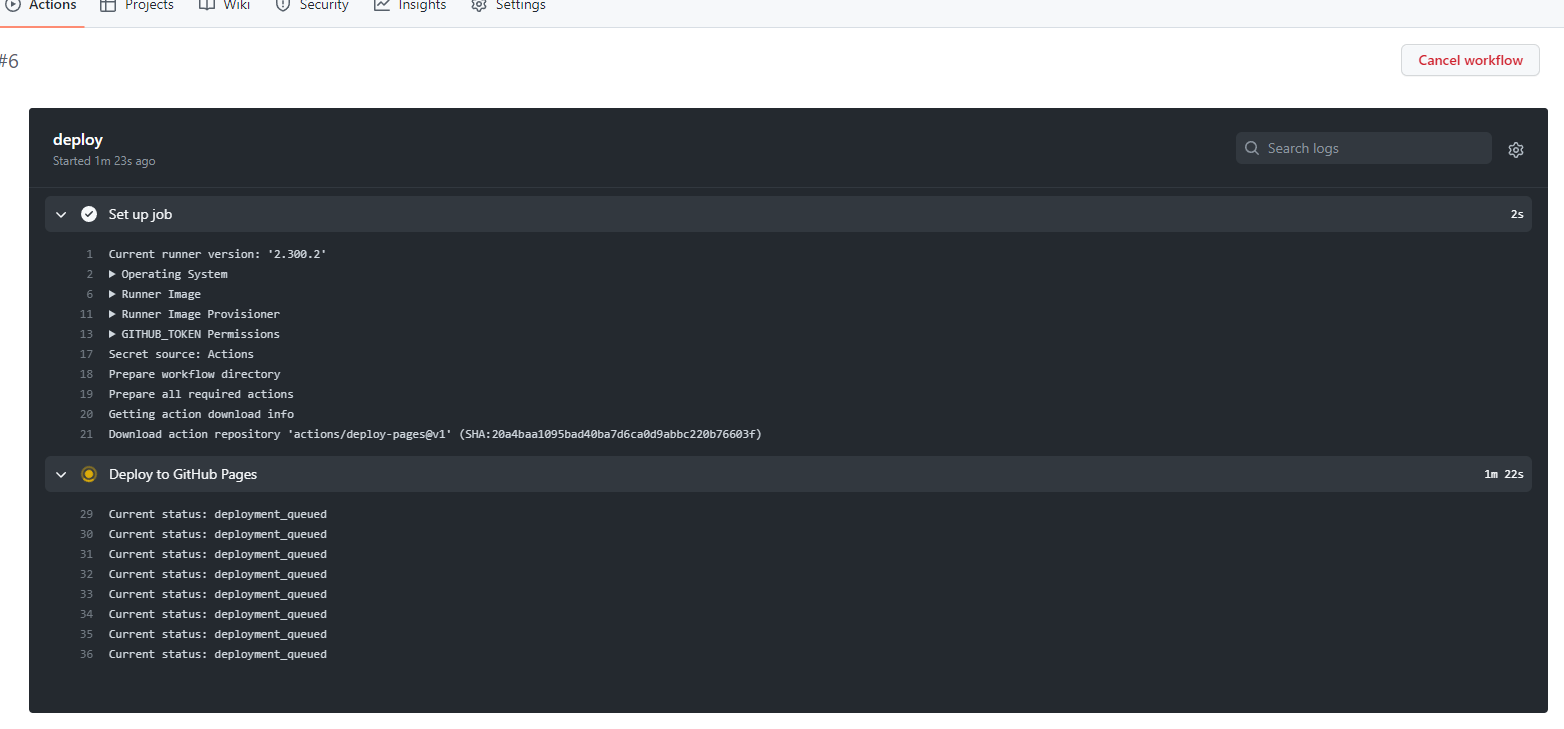Click log line number 1

[x=89, y=254]
